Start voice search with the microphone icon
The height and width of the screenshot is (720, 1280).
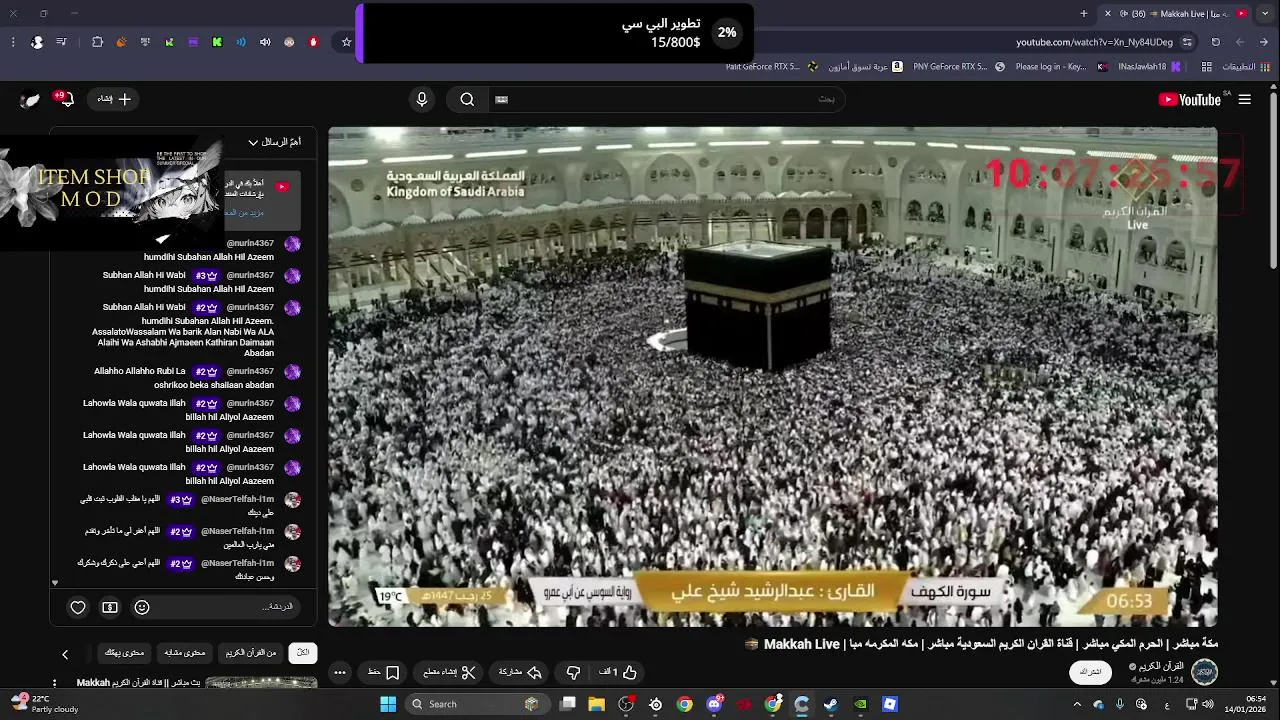point(422,99)
